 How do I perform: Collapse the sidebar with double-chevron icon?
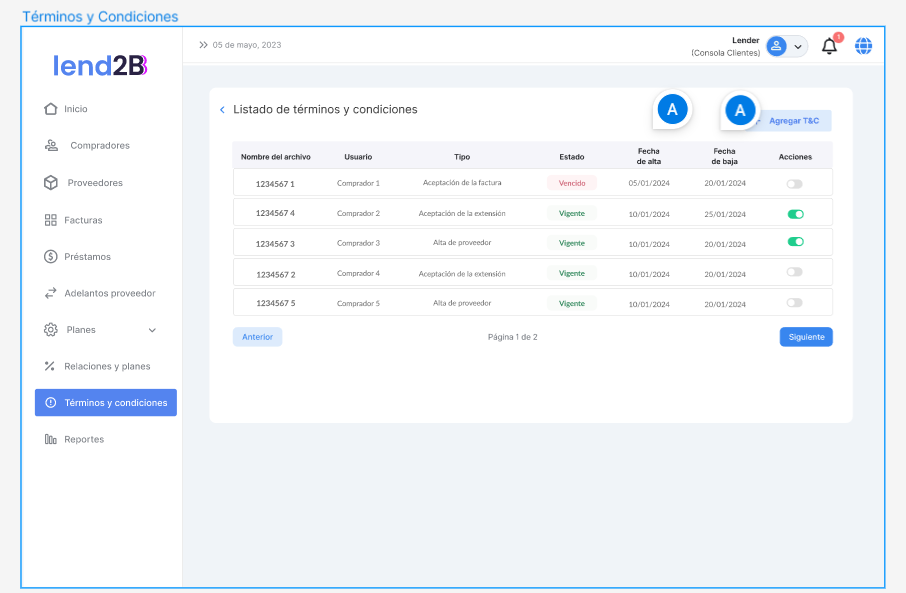pos(203,45)
